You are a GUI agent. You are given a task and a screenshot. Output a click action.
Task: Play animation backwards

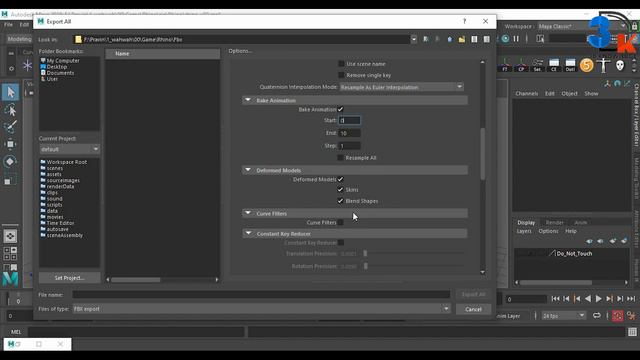(588, 299)
